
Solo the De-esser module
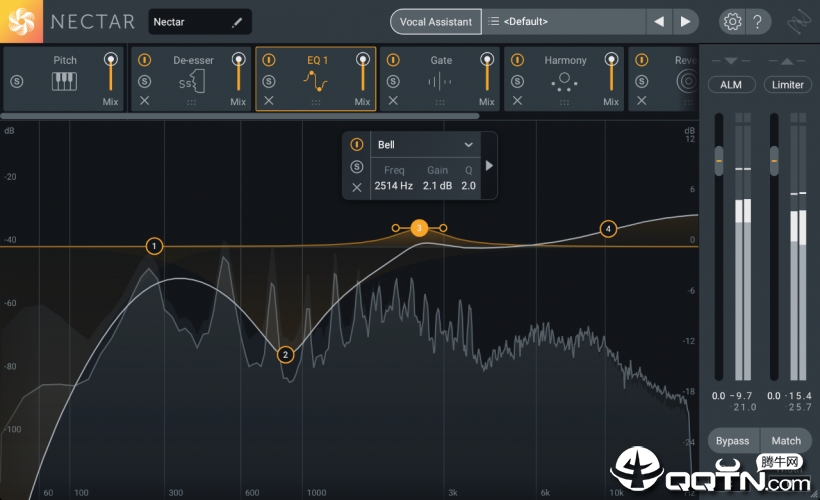(x=145, y=82)
